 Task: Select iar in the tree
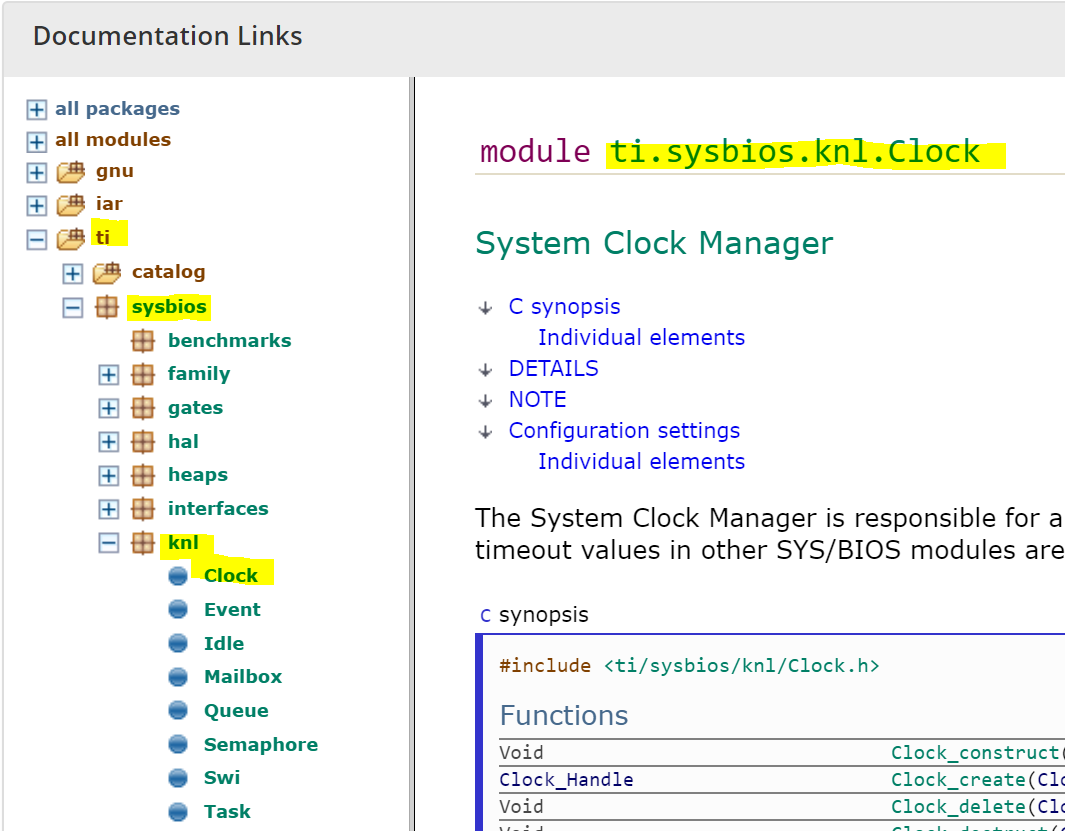(x=109, y=204)
